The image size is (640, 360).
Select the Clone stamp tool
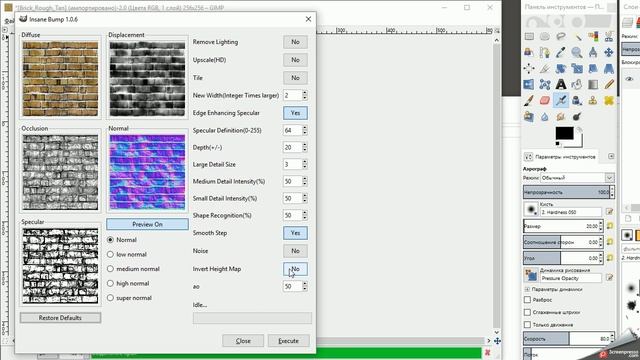click(593, 100)
